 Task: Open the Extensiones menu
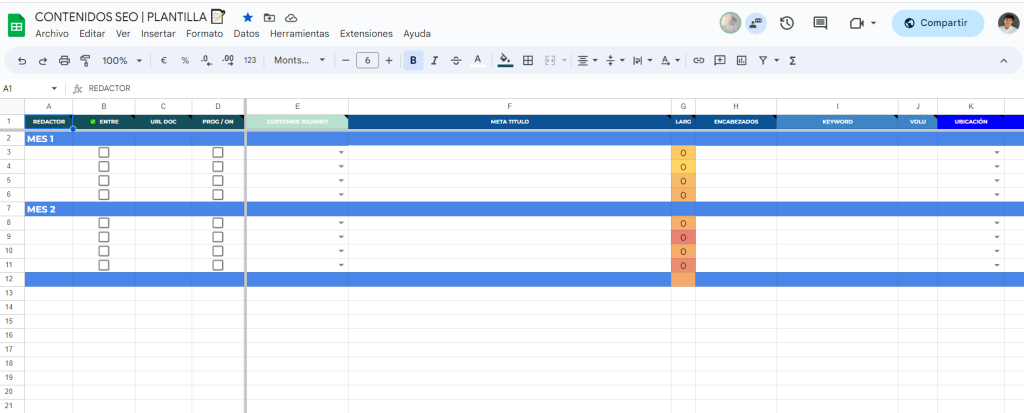[366, 33]
